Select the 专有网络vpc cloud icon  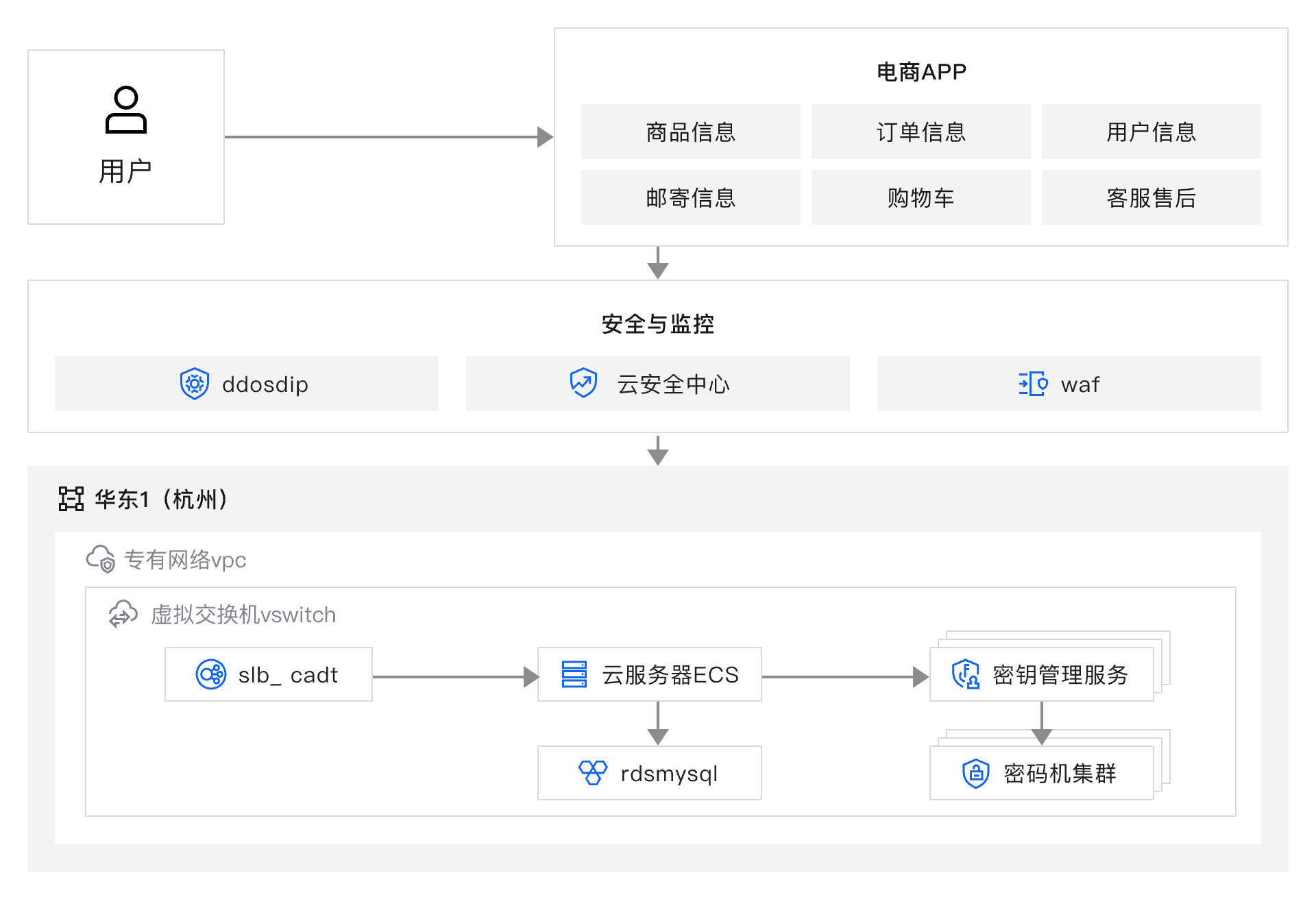point(101,558)
